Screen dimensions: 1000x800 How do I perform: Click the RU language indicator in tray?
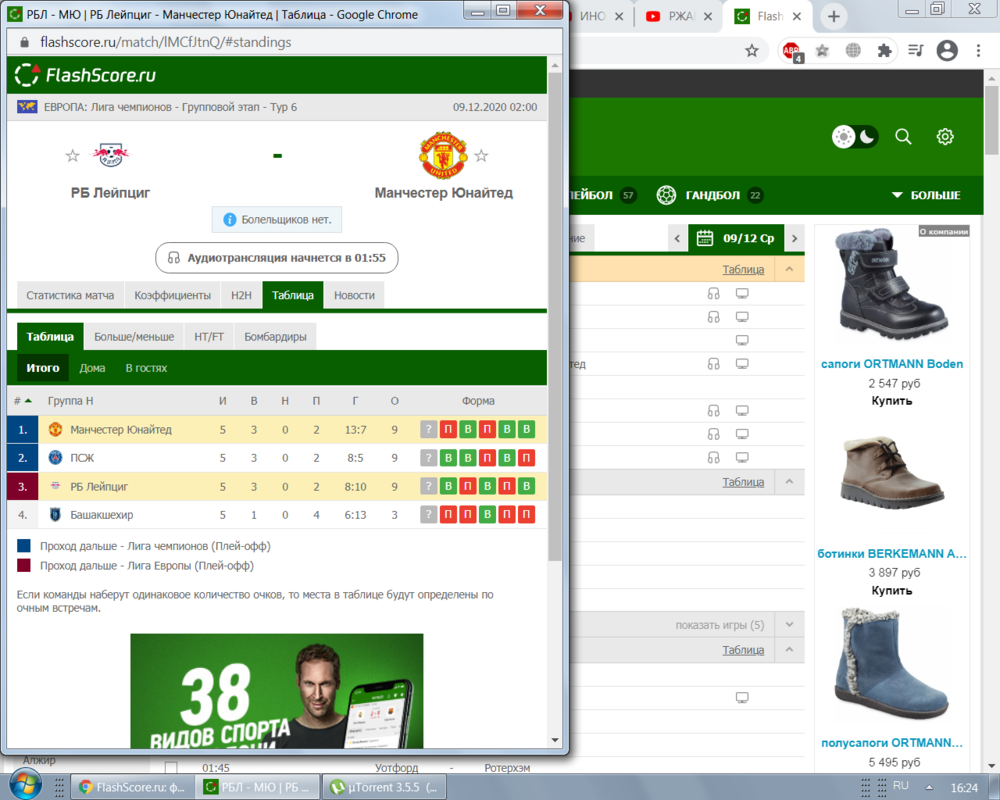(901, 786)
